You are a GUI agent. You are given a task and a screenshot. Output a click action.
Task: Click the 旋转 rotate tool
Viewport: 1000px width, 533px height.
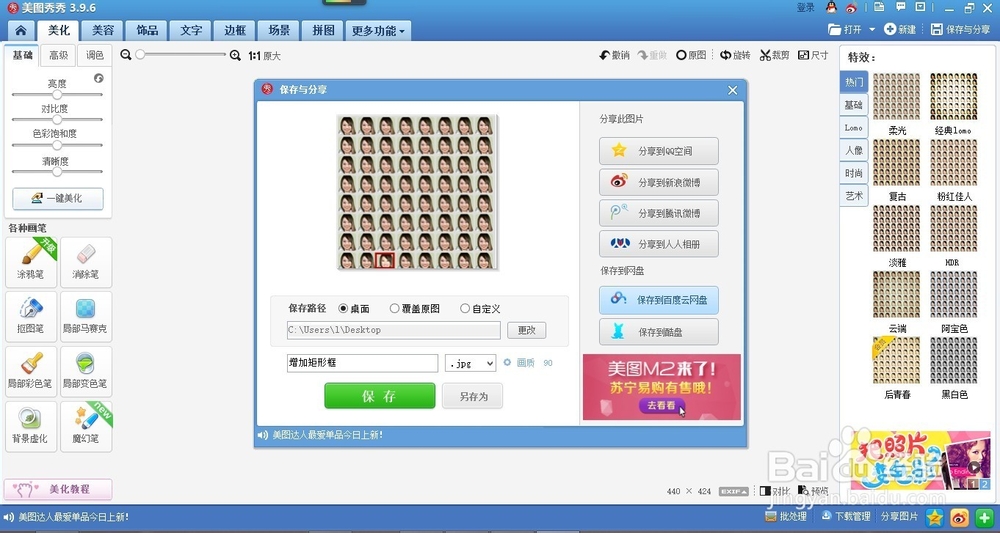coord(735,55)
